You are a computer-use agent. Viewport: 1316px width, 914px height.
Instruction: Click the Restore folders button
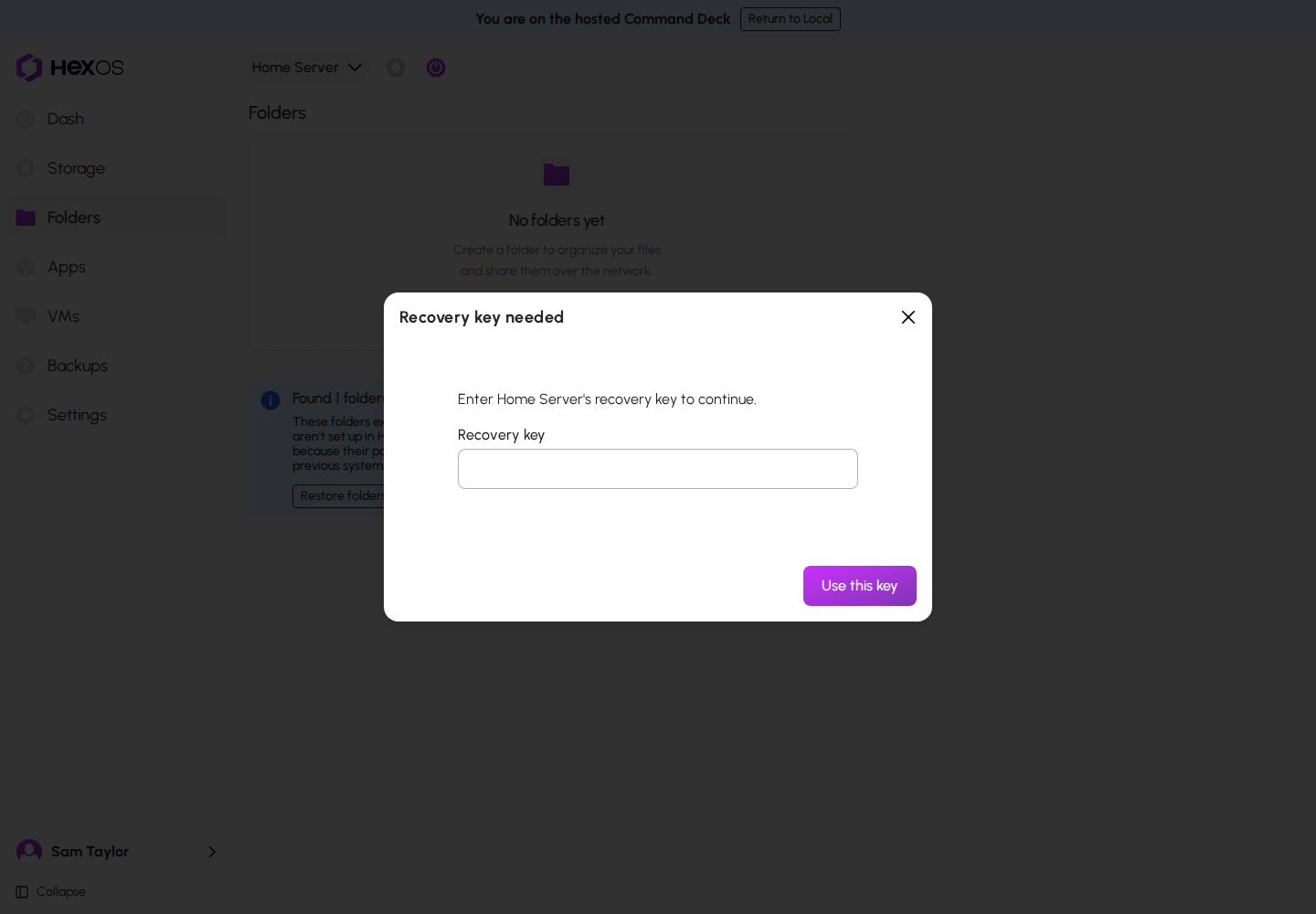click(x=339, y=496)
